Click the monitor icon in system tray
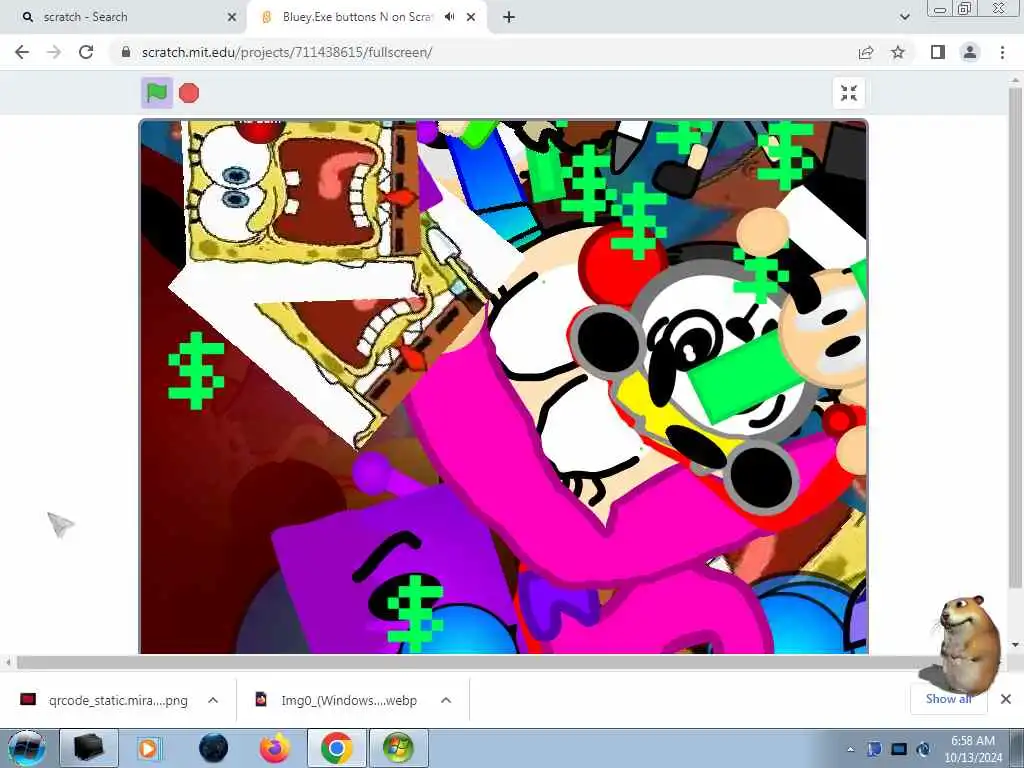 (899, 749)
